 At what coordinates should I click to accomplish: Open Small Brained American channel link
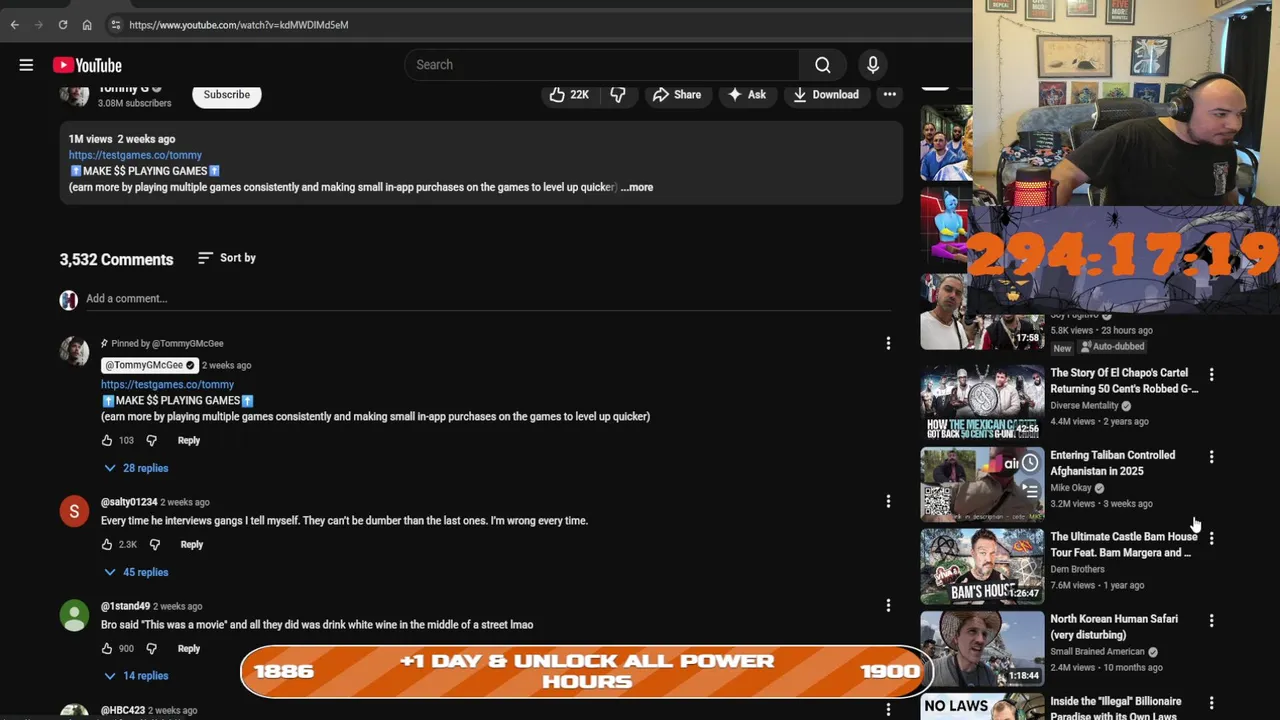click(x=1097, y=651)
